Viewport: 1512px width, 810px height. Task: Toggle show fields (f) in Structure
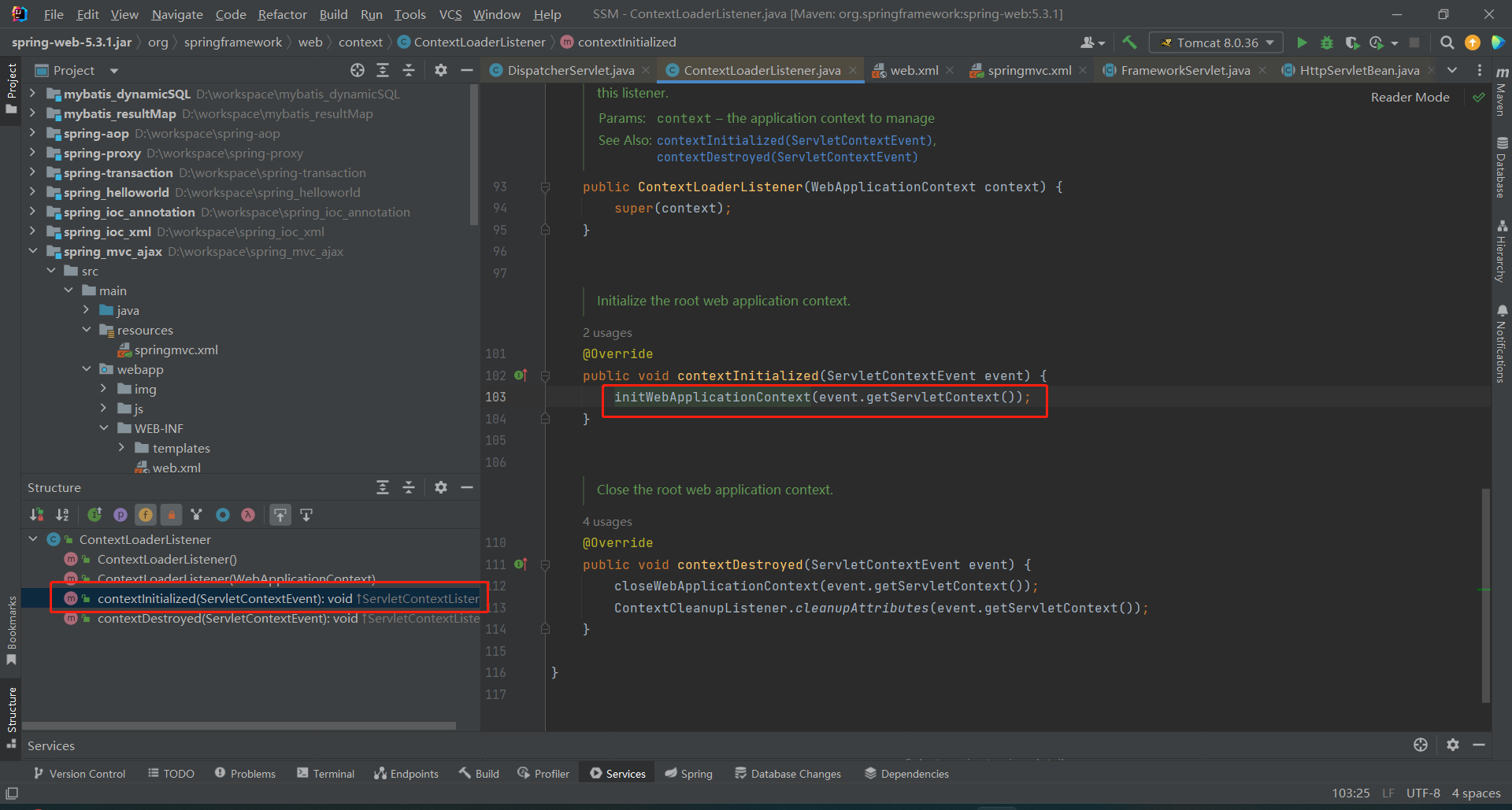pos(146,515)
